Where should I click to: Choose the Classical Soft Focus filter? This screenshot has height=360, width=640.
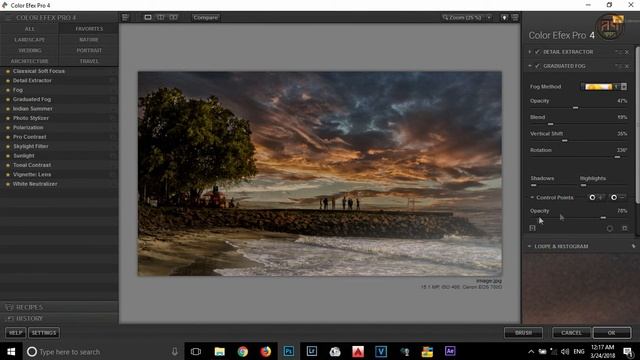point(39,71)
